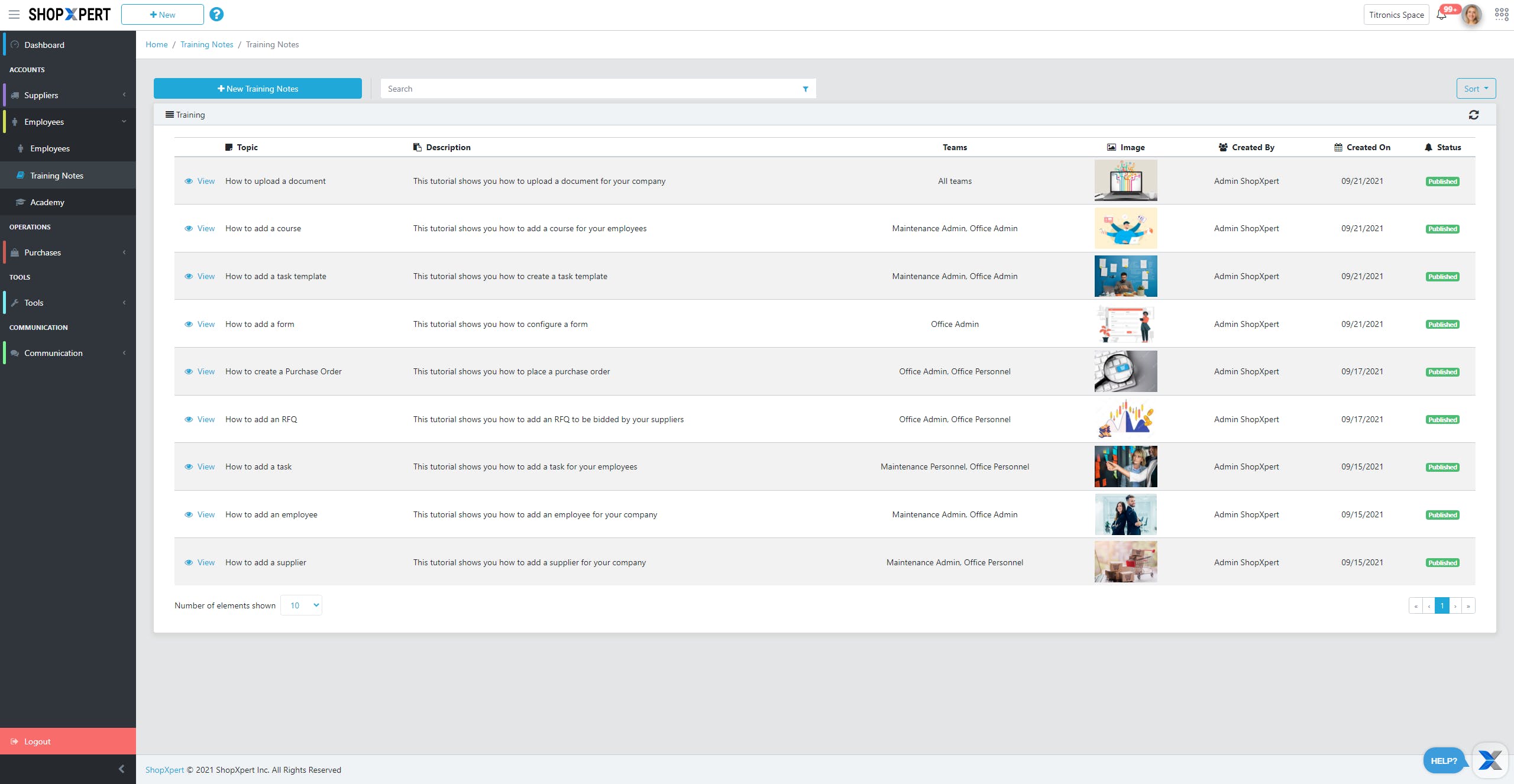View the 'How to add an RFQ' note
The width and height of the screenshot is (1514, 784).
pos(205,419)
